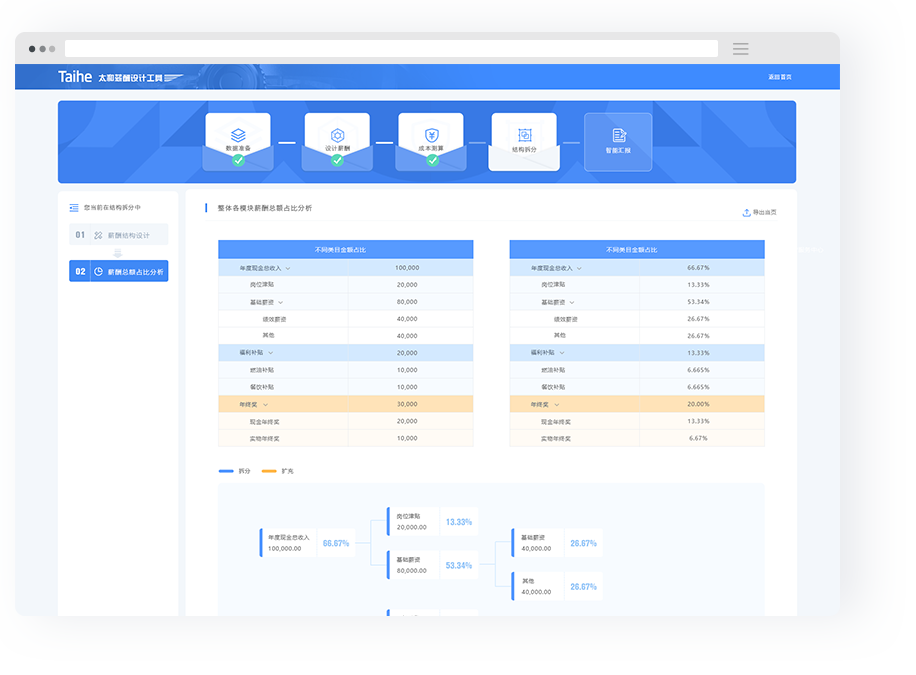Click 返回首页 link in header
The image size is (916, 675).
point(779,77)
